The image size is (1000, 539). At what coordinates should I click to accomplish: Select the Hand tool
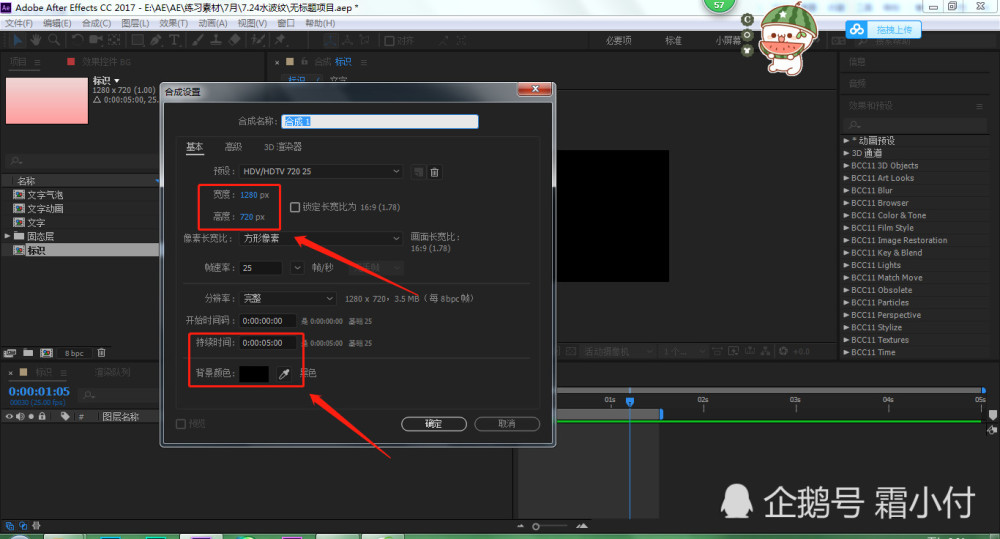[36, 40]
